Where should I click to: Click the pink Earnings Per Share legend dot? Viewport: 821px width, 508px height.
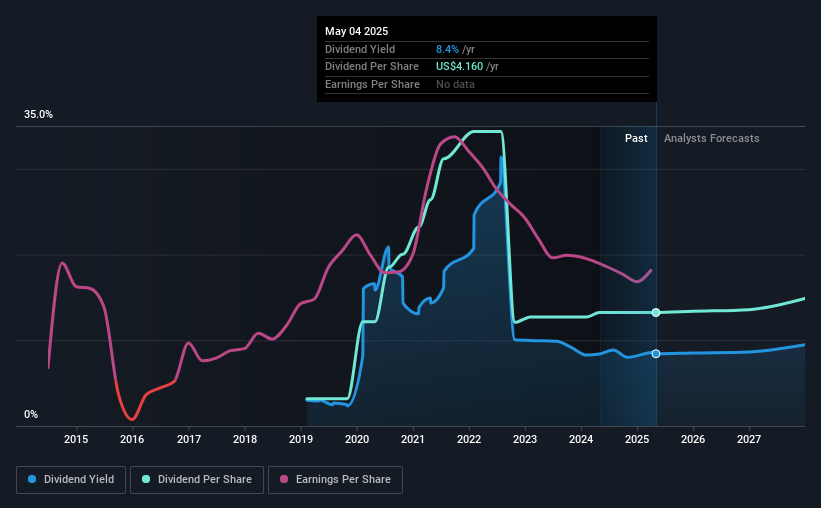pos(284,479)
